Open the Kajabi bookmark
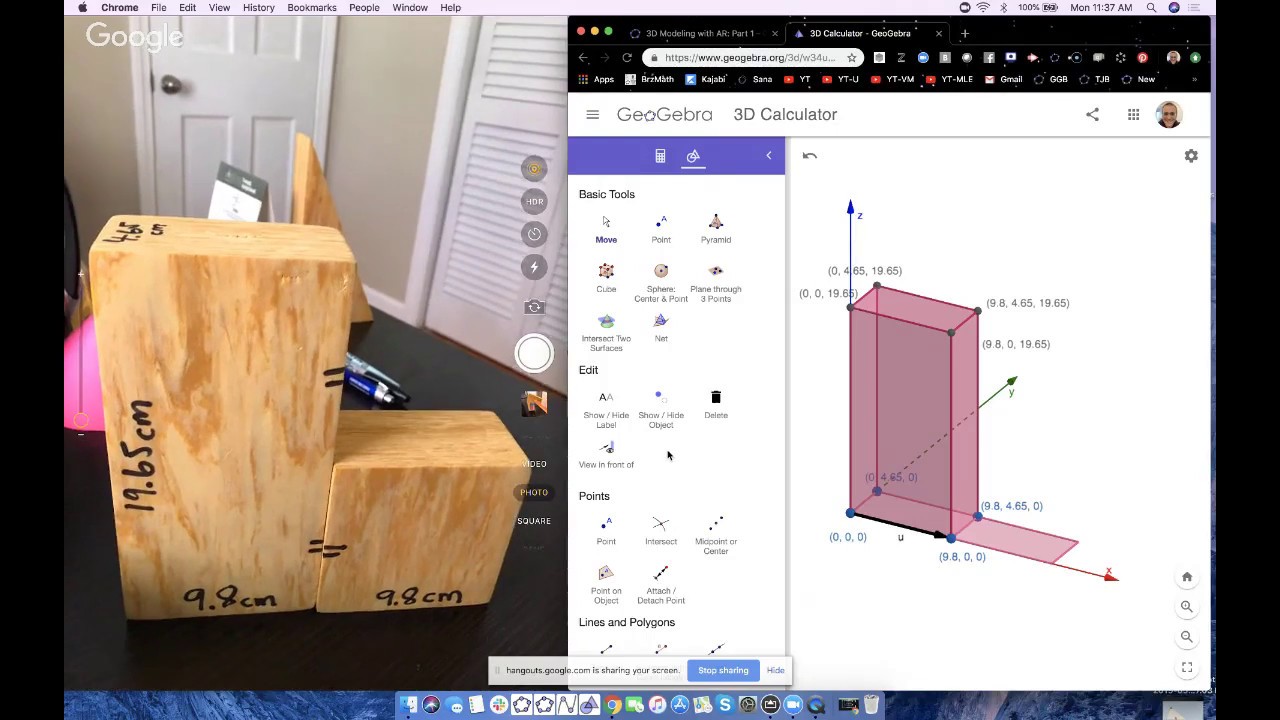Viewport: 1280px width, 720px height. click(706, 79)
